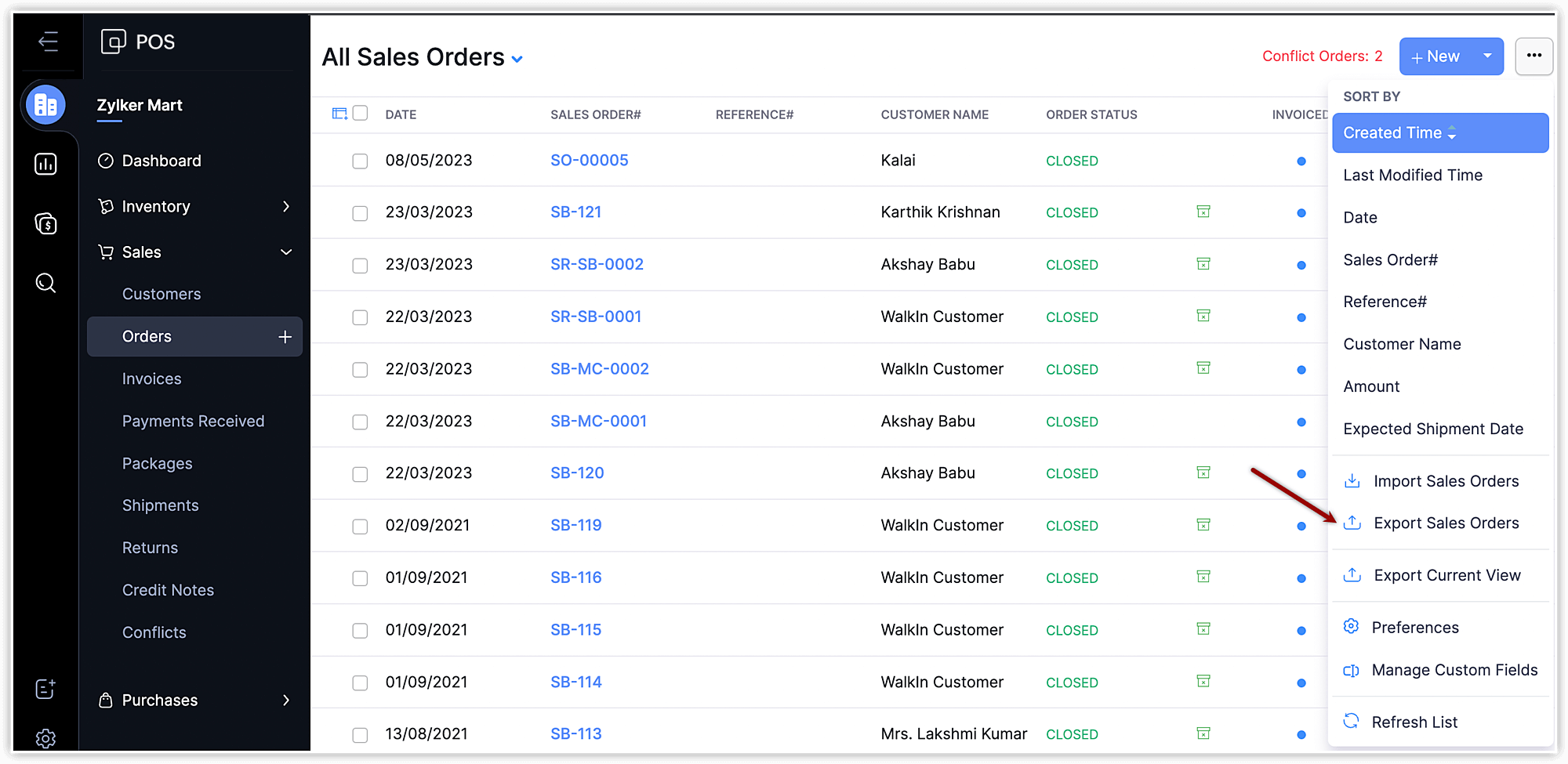Viewport: 1568px width, 764px height.
Task: Click the New button
Action: click(x=1436, y=56)
